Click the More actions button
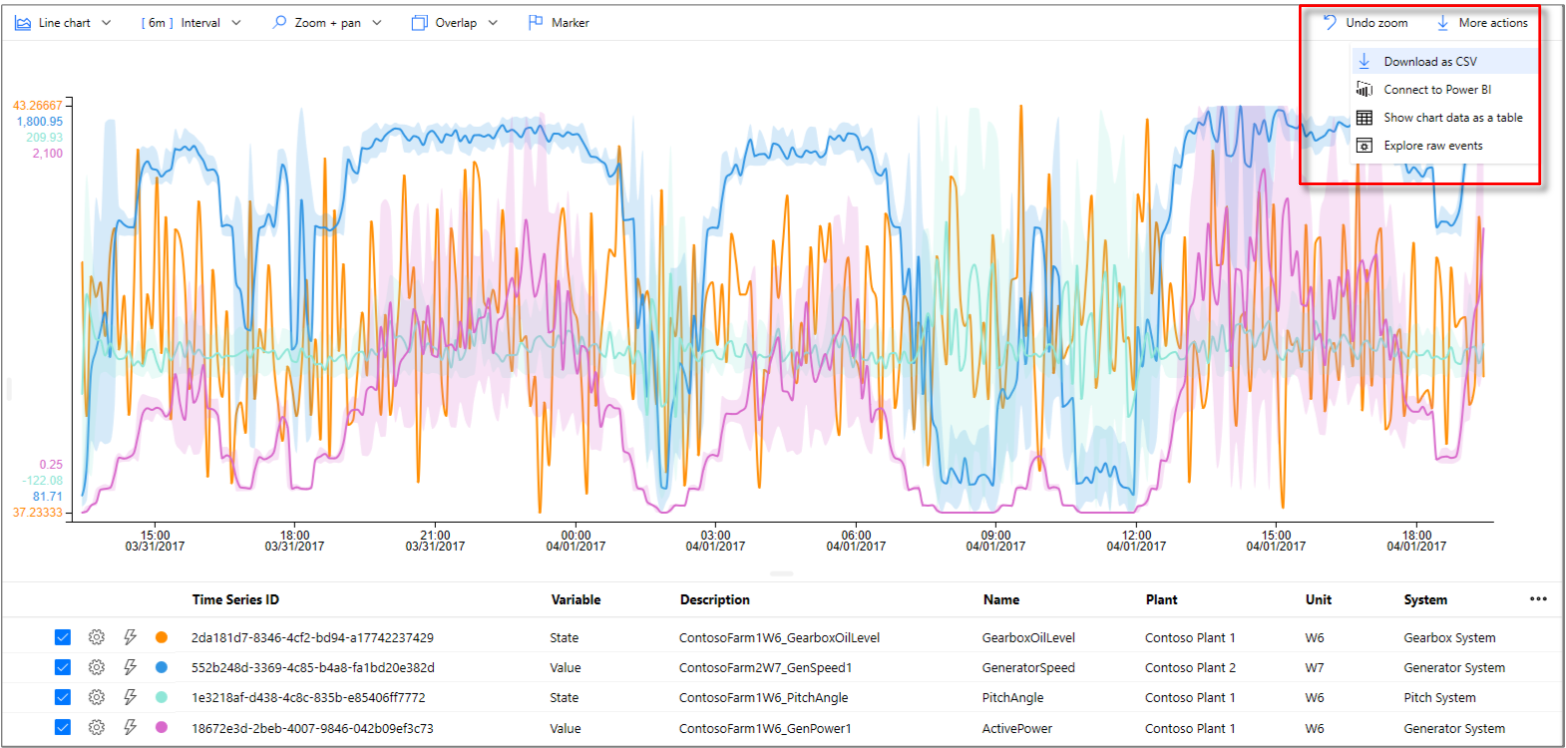The image size is (1566, 748). 1481,22
